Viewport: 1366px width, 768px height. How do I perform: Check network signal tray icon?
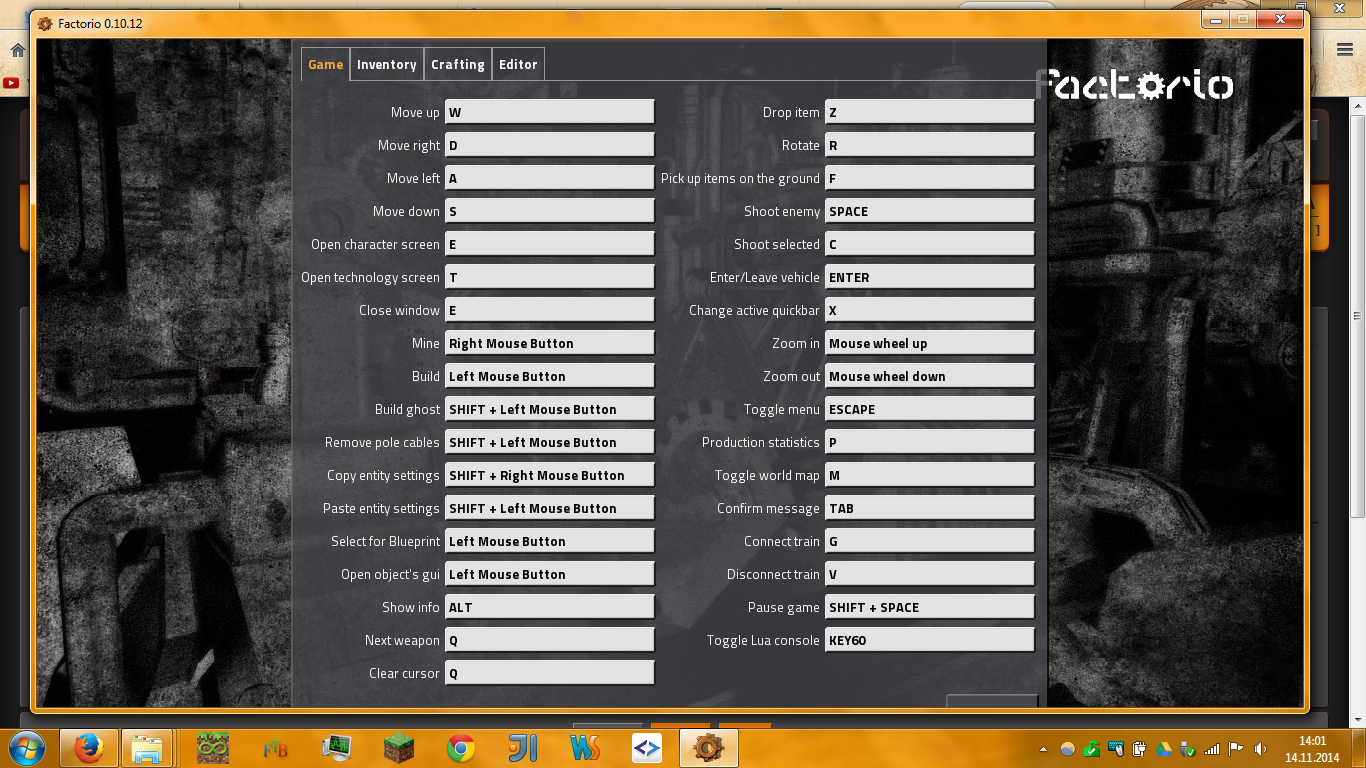click(1212, 749)
